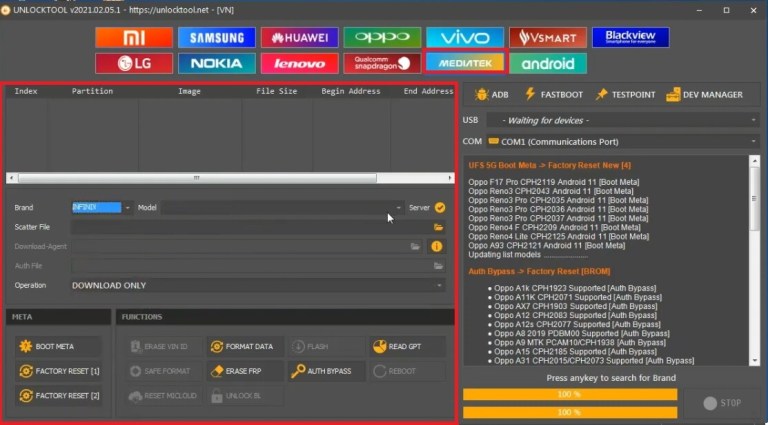Click the lower 100% progress bar
The image size is (768, 425).
pyautogui.click(x=570, y=412)
